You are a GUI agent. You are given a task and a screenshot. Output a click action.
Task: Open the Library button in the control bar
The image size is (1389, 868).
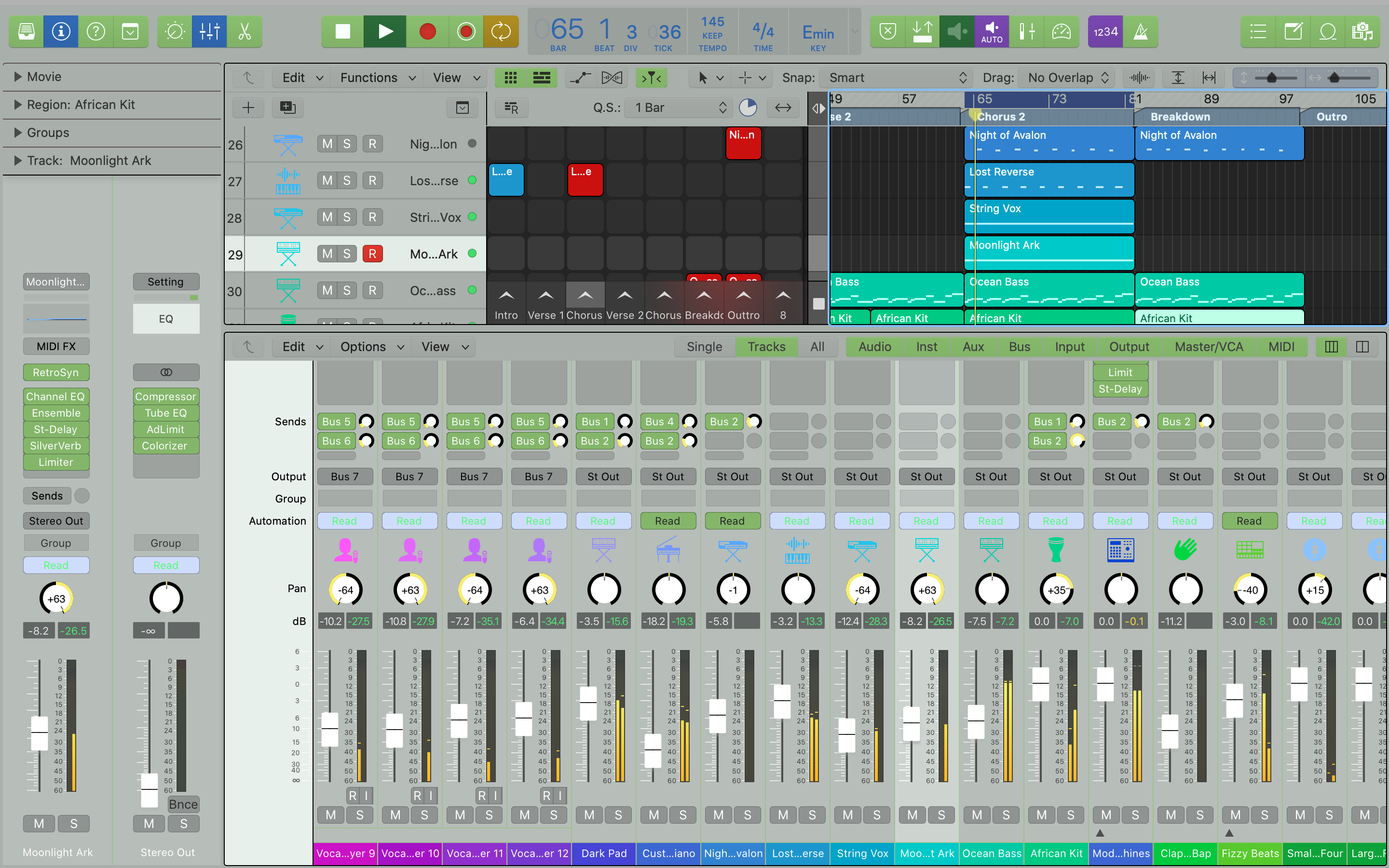27,31
